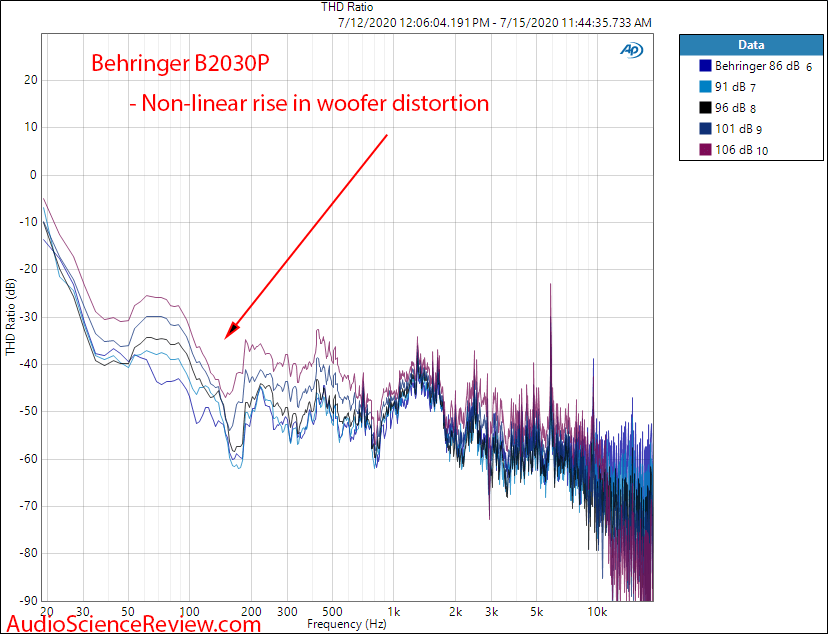This screenshot has height=634, width=828.
Task: Select the 'Behringer 86 dB' legend entry
Action: point(756,66)
